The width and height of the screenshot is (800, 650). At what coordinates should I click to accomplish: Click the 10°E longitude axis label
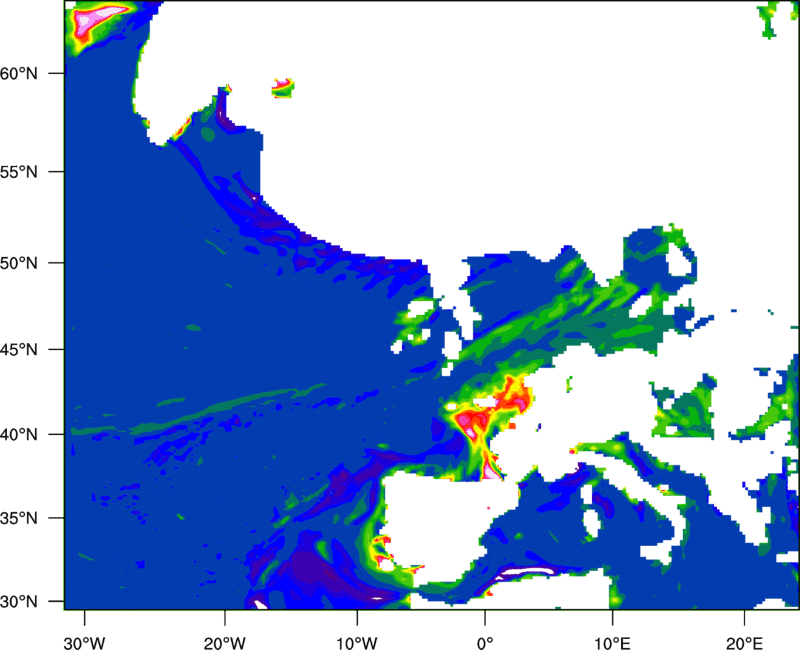612,643
